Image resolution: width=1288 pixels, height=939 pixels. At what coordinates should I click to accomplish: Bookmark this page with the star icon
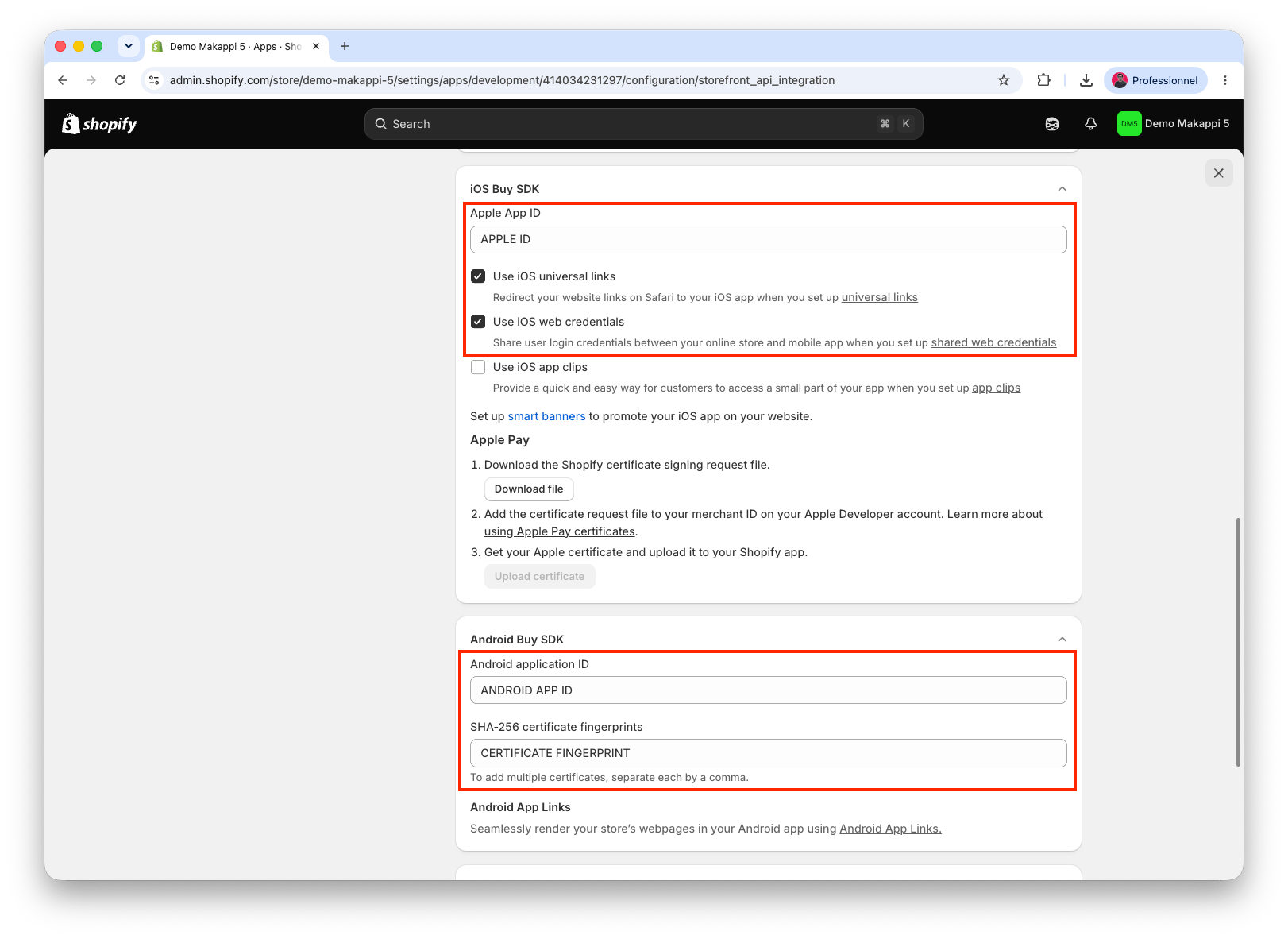1004,80
